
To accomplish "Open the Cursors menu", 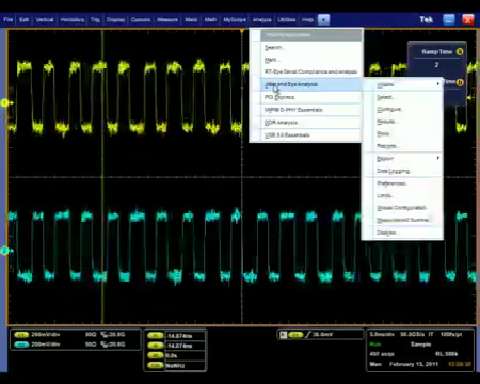I will point(140,20).
